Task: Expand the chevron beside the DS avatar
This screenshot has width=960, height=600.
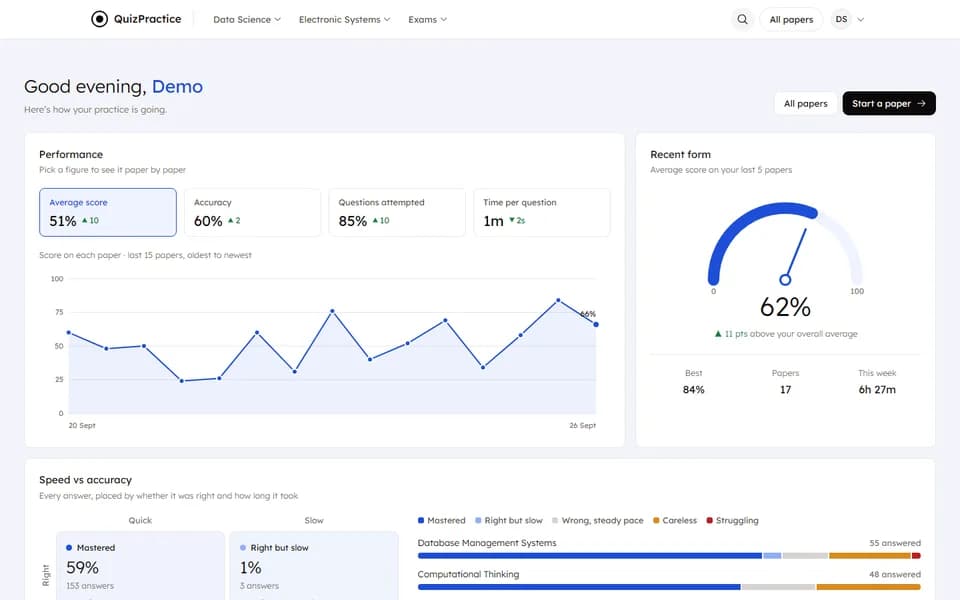Action: 861,20
